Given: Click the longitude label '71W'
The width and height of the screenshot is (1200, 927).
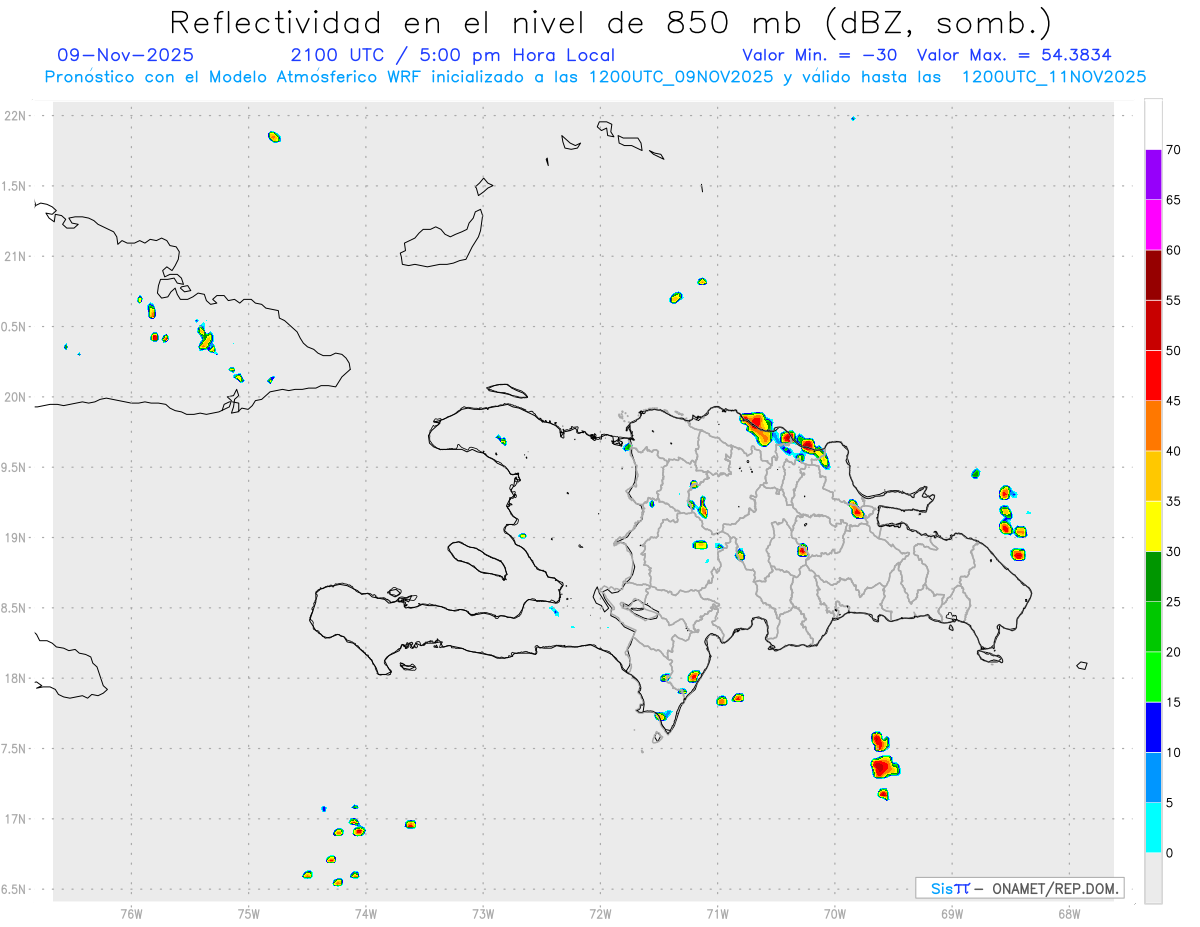Looking at the screenshot, I should [717, 913].
